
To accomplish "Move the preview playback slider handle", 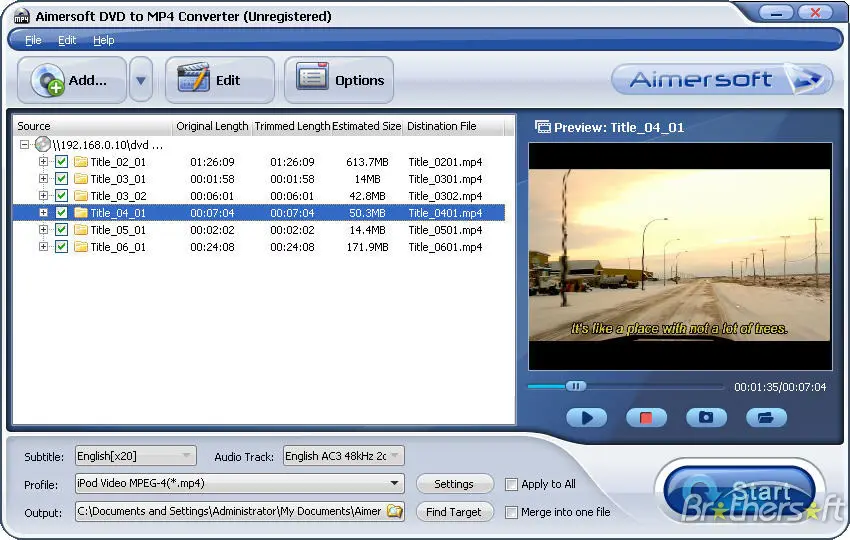I will [576, 386].
